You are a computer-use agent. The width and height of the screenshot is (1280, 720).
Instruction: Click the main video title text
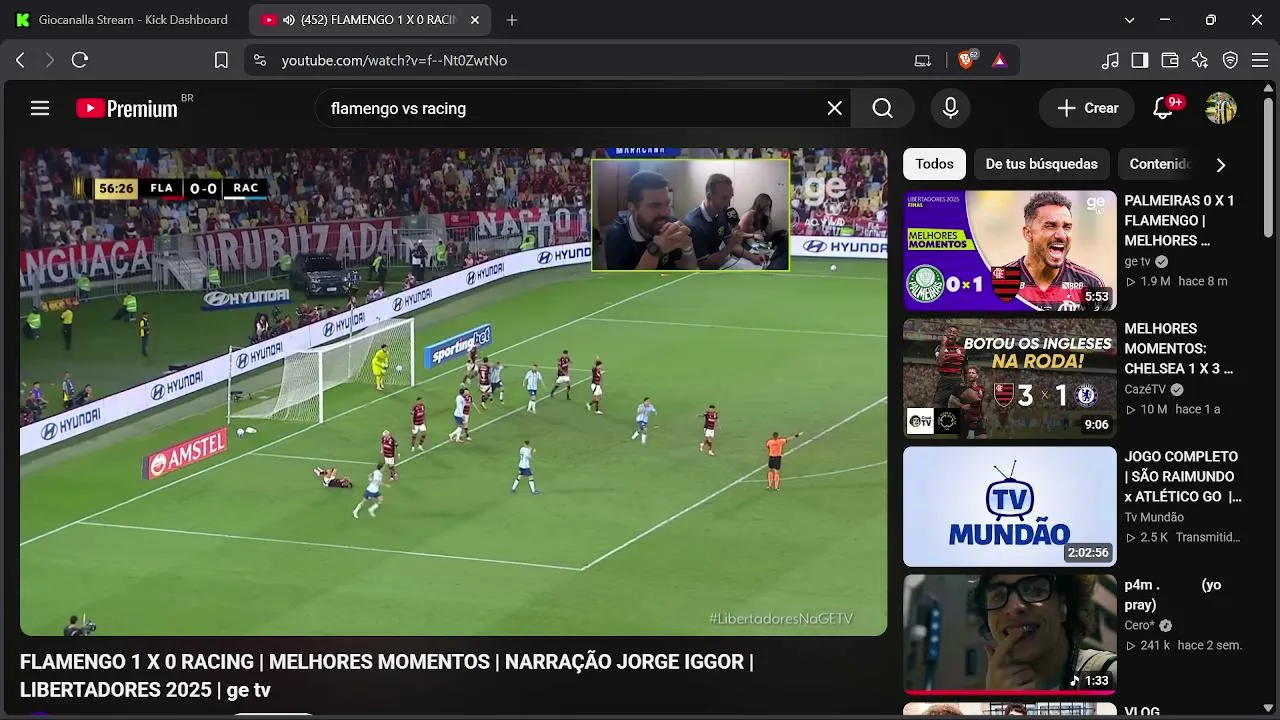(x=386, y=676)
